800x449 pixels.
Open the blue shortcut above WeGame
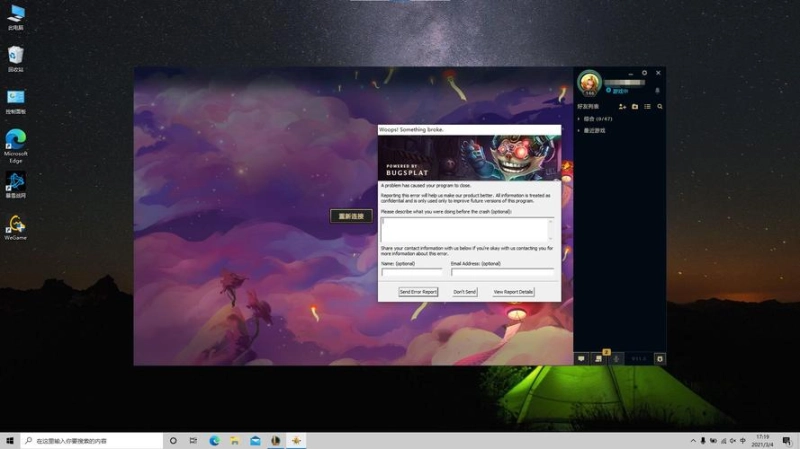(x=16, y=185)
